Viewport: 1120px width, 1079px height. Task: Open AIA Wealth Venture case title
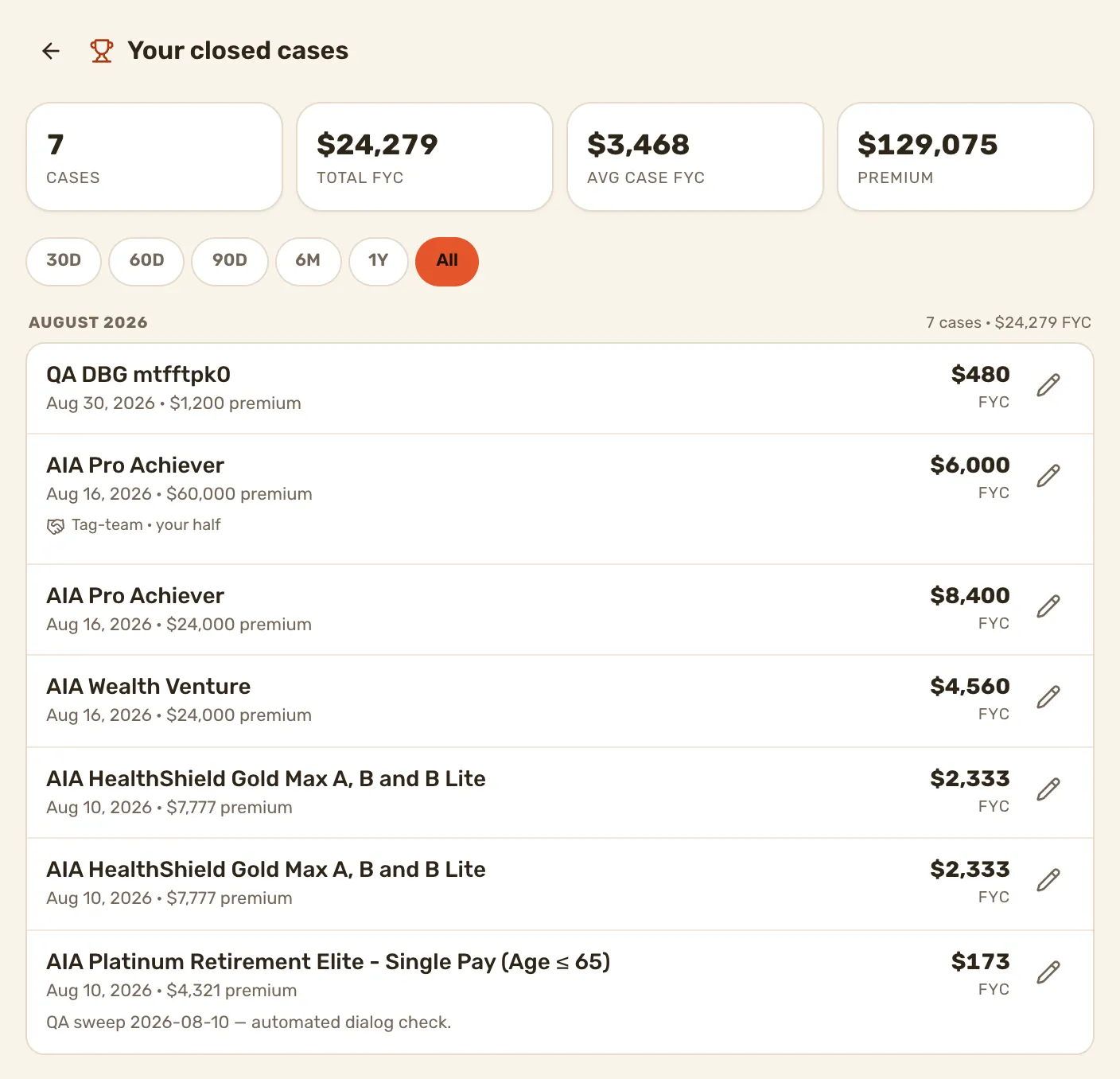pyautogui.click(x=148, y=687)
